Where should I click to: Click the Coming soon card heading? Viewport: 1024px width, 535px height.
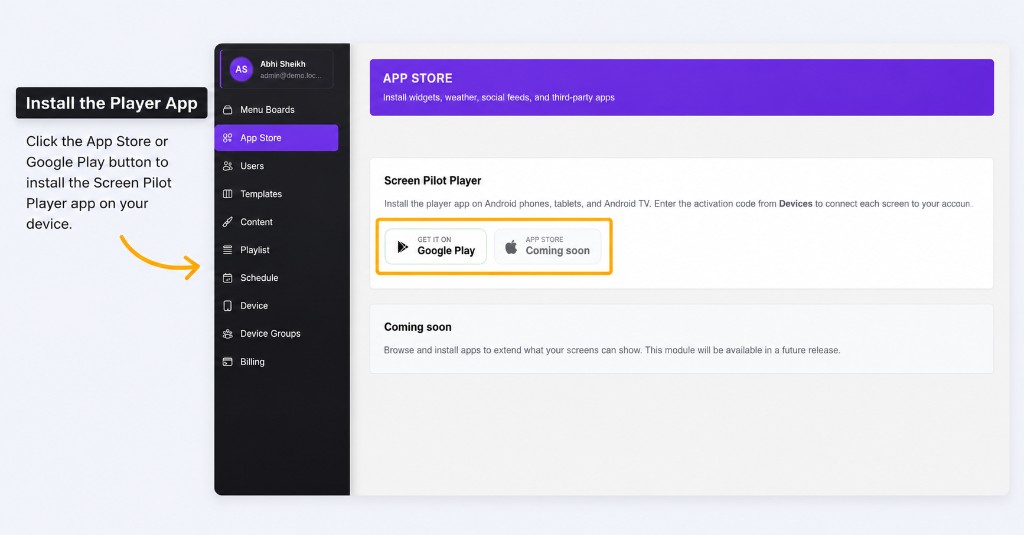[x=417, y=327]
